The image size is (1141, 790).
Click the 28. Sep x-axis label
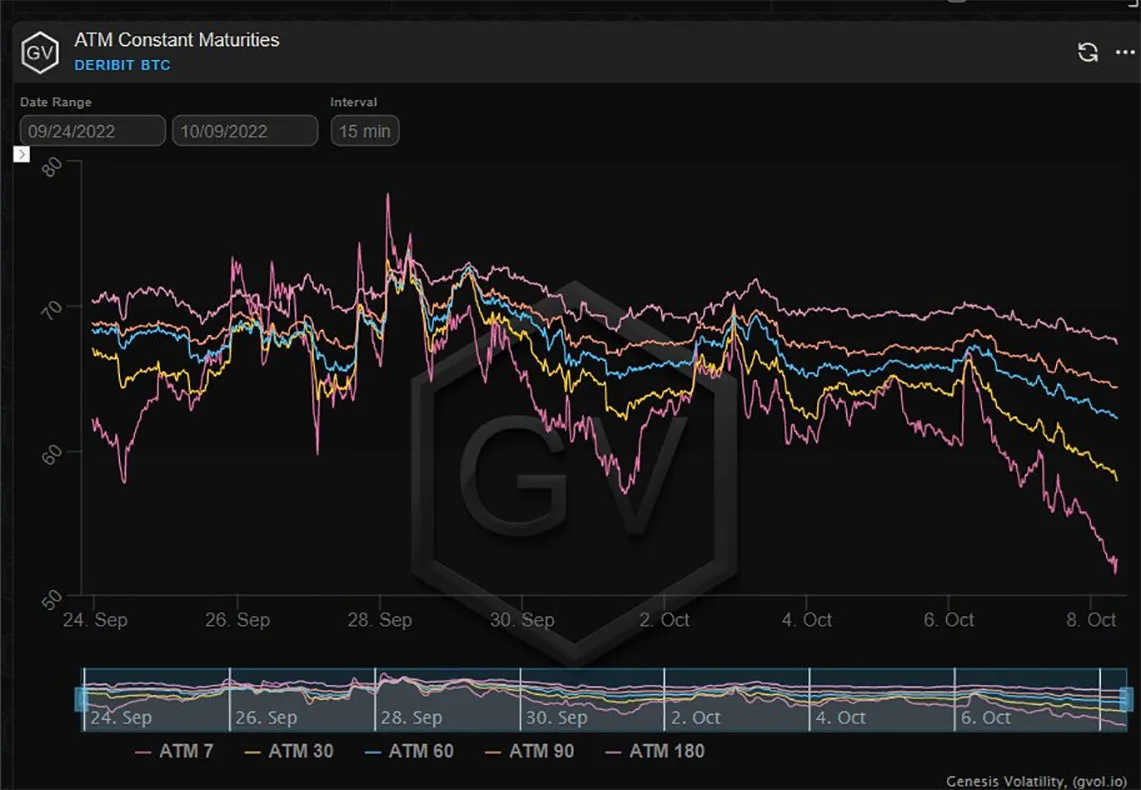379,620
